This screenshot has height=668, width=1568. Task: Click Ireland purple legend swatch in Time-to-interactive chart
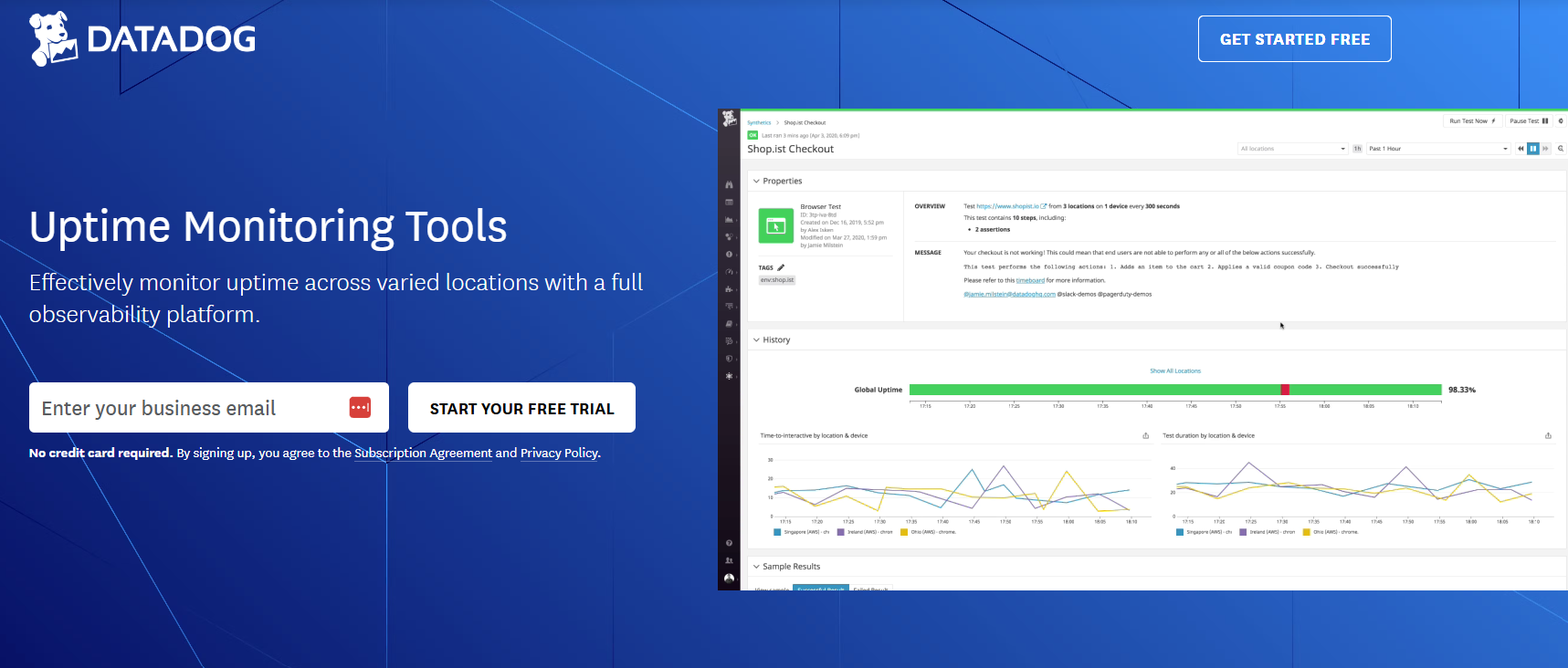click(x=841, y=532)
